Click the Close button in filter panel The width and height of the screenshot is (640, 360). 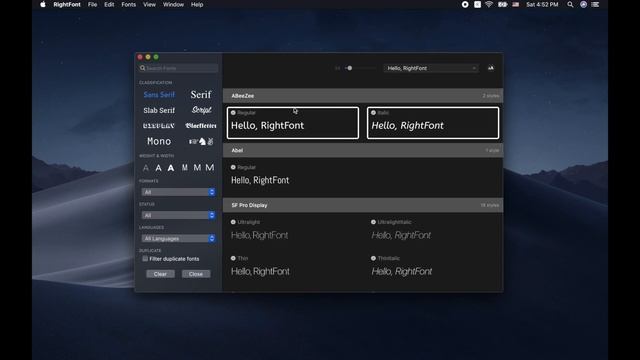tap(196, 274)
